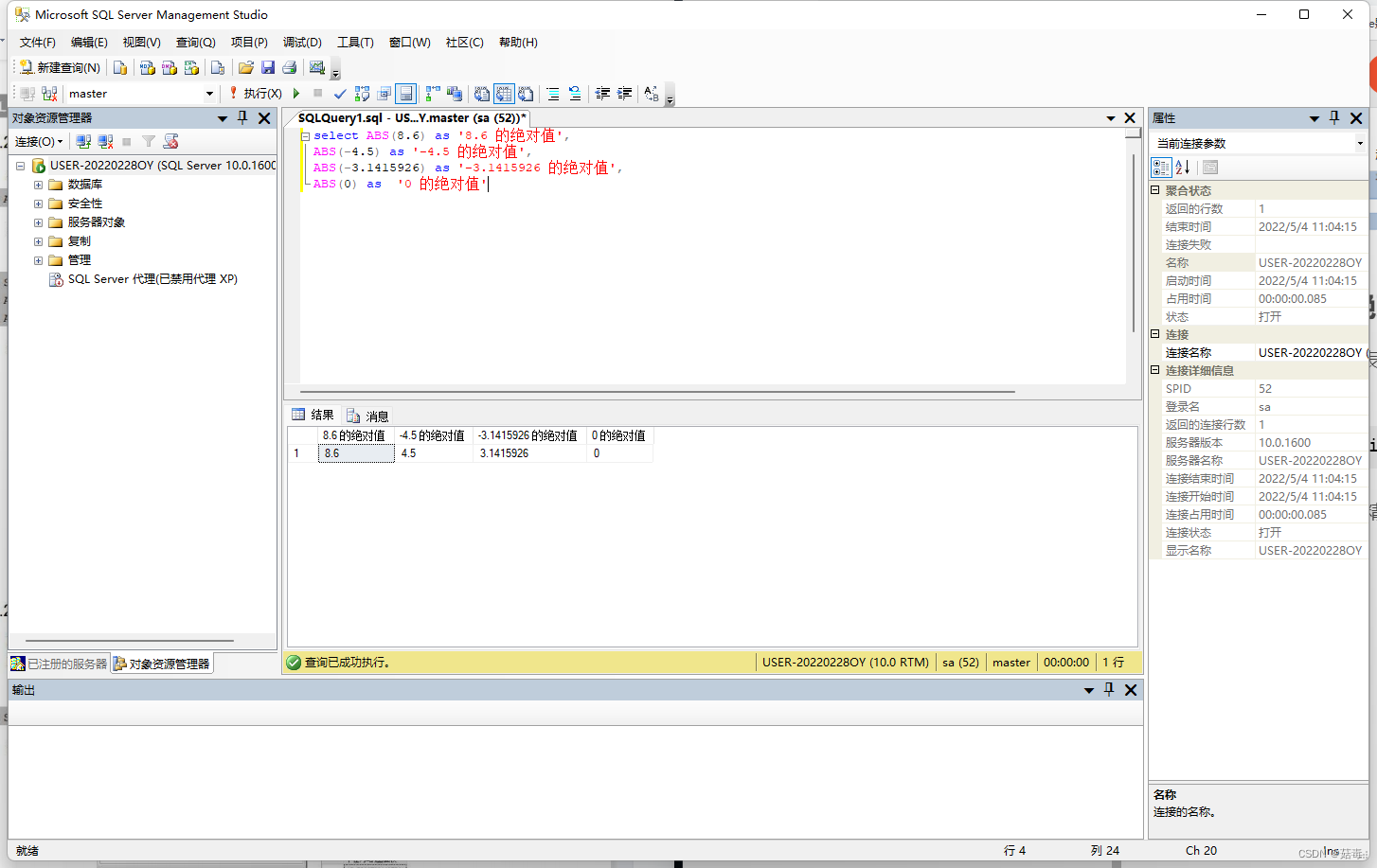
Task: Open the 文件(F) menu
Action: coord(37,43)
